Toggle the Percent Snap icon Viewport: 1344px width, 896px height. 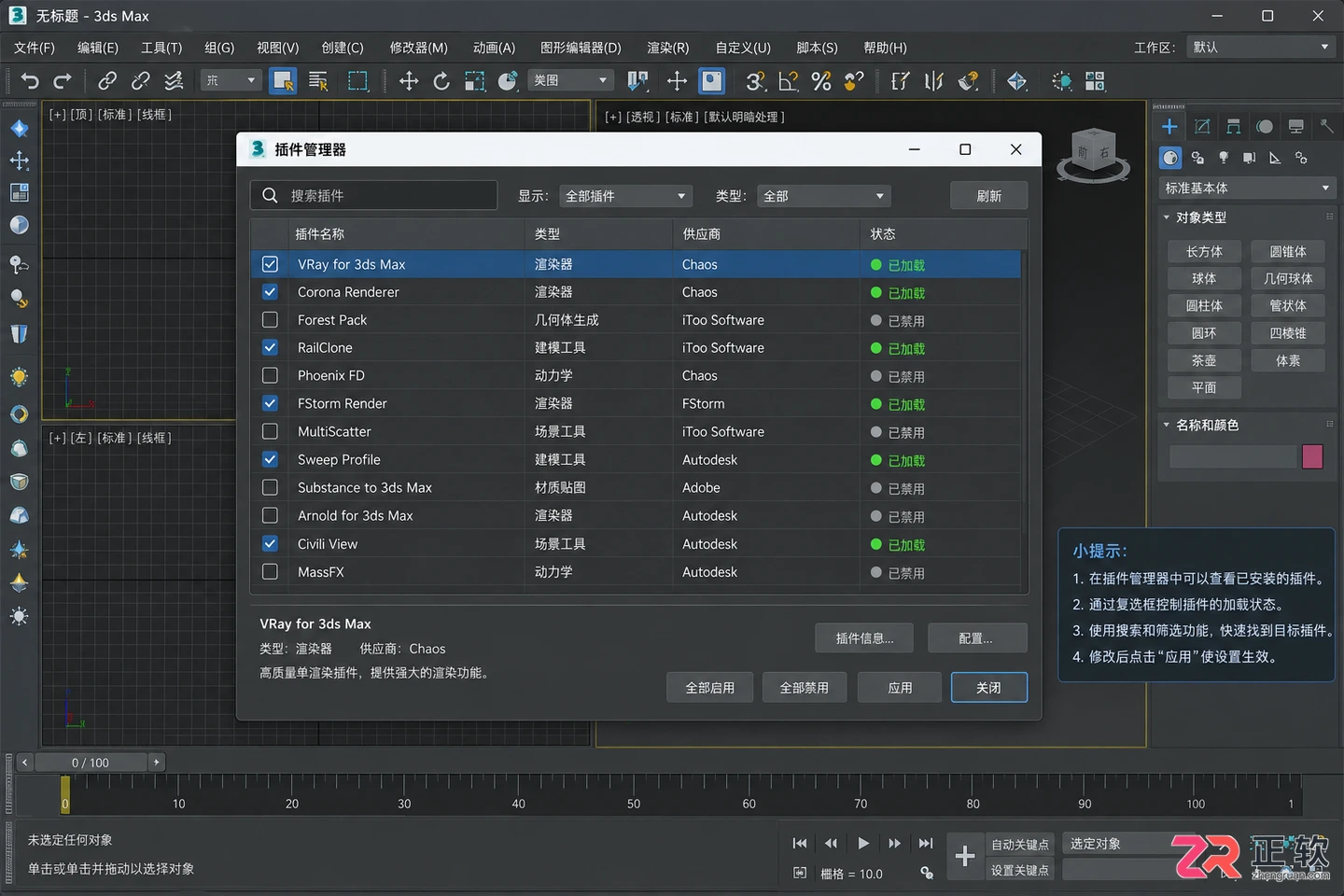[821, 81]
